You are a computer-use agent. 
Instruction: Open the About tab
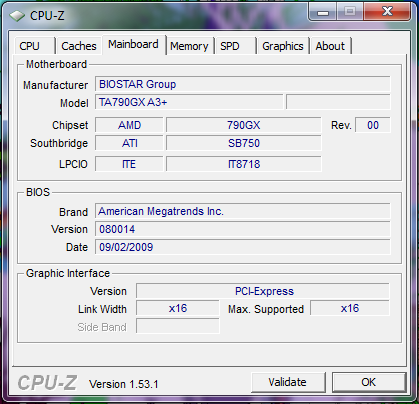click(330, 46)
